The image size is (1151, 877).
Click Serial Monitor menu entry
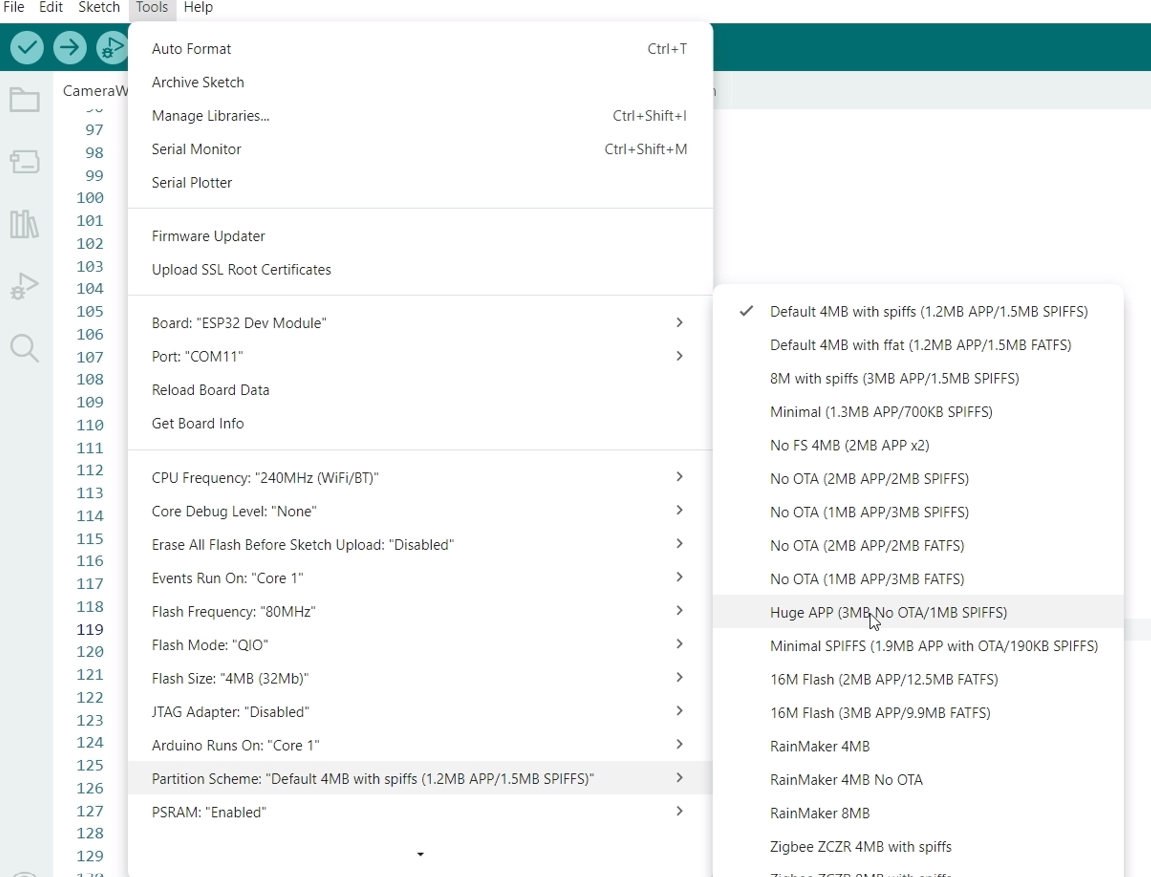click(196, 149)
